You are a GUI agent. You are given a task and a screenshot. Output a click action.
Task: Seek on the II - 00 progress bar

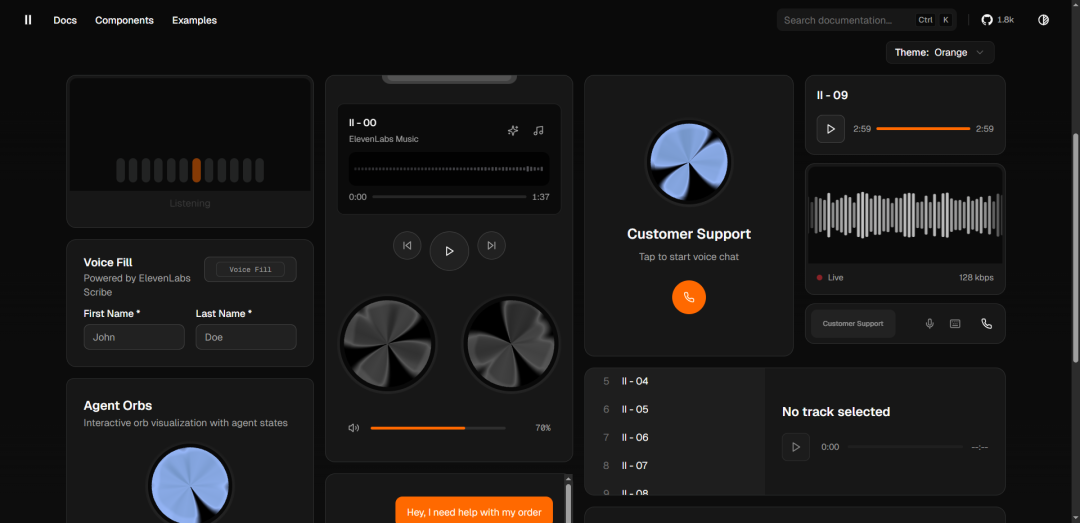(x=449, y=197)
